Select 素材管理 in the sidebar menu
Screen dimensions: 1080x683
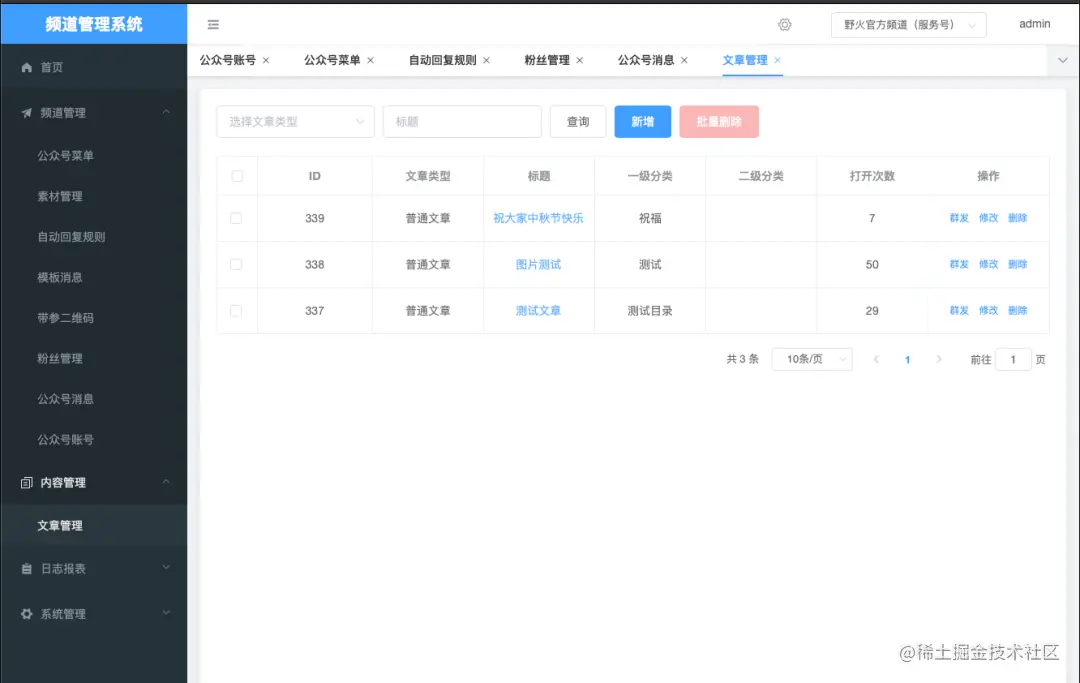coord(60,196)
